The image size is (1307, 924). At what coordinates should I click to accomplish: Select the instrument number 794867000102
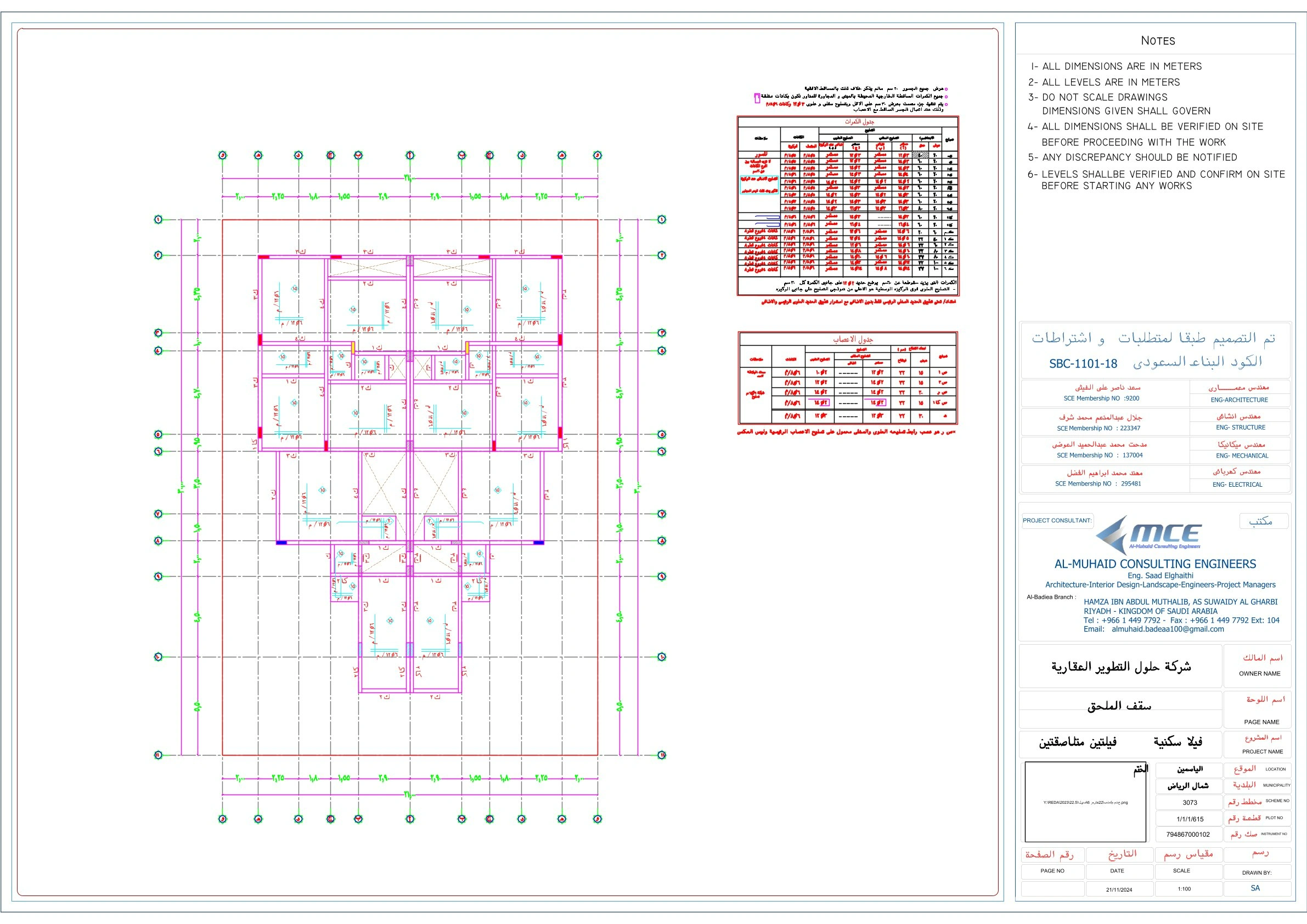(1188, 835)
